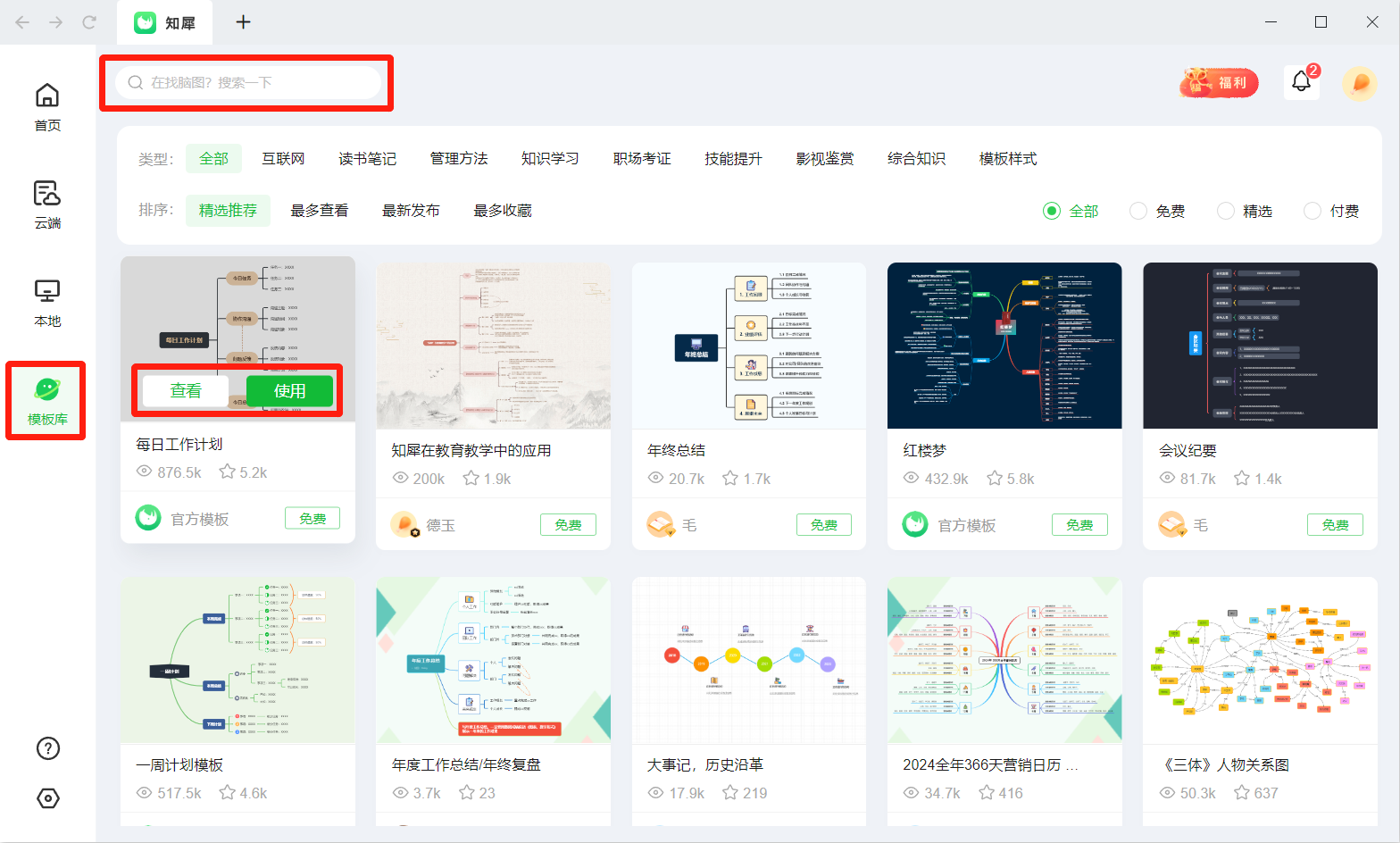Viewport: 1400px width, 843px height.
Task: Open a new tab with plus icon
Action: tap(243, 22)
